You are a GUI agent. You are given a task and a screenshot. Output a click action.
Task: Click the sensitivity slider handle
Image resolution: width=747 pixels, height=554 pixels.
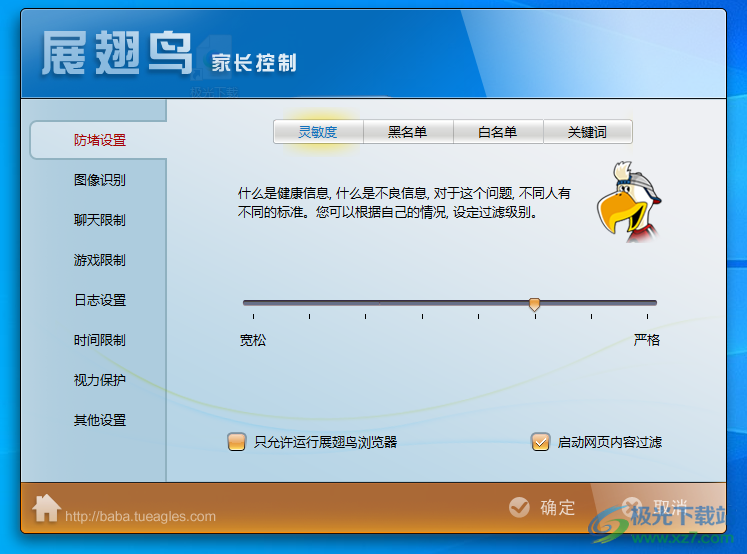[x=535, y=304]
